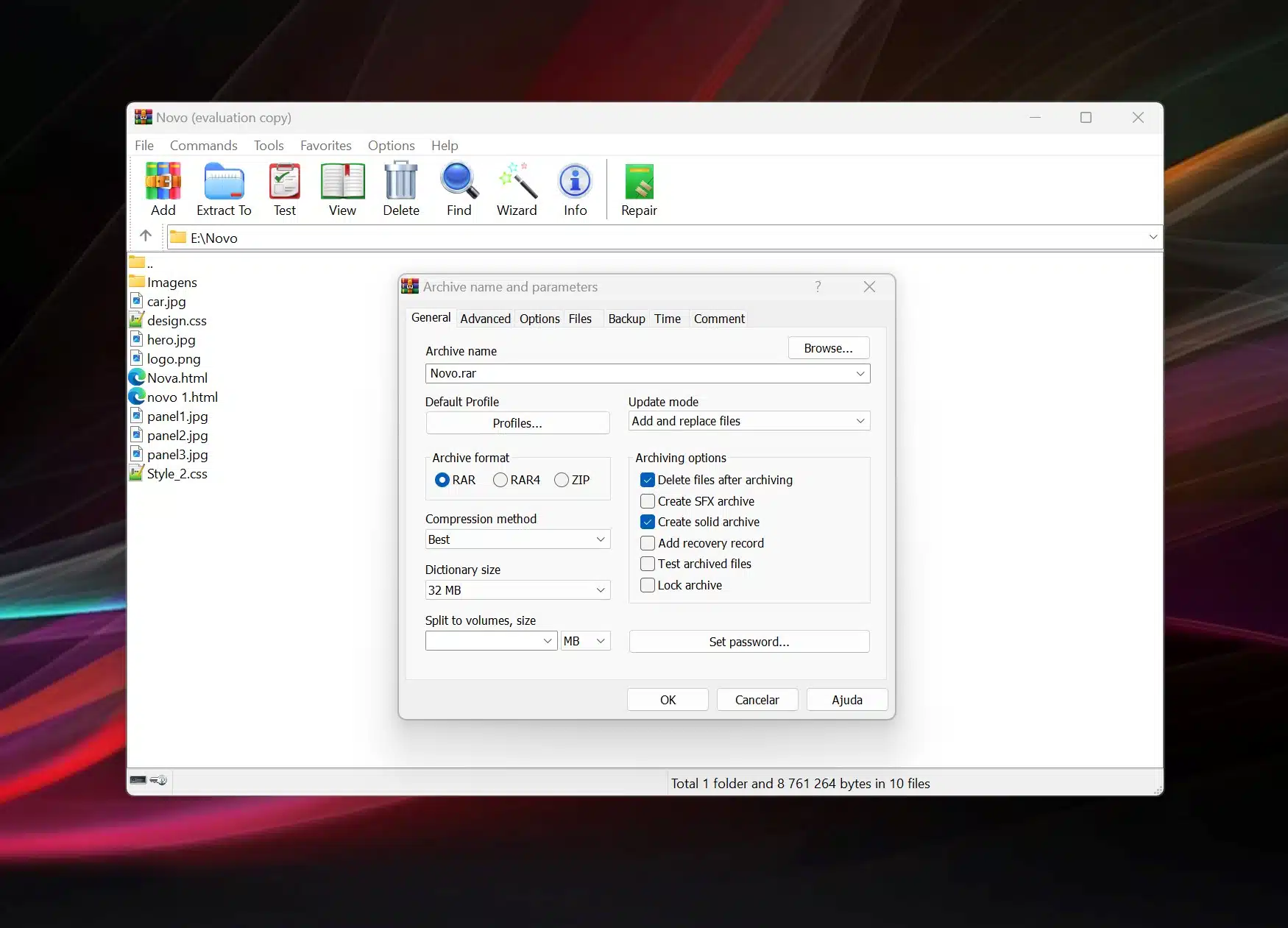Confirm with the OK button
Screen dimensions: 1288x928
click(x=668, y=700)
